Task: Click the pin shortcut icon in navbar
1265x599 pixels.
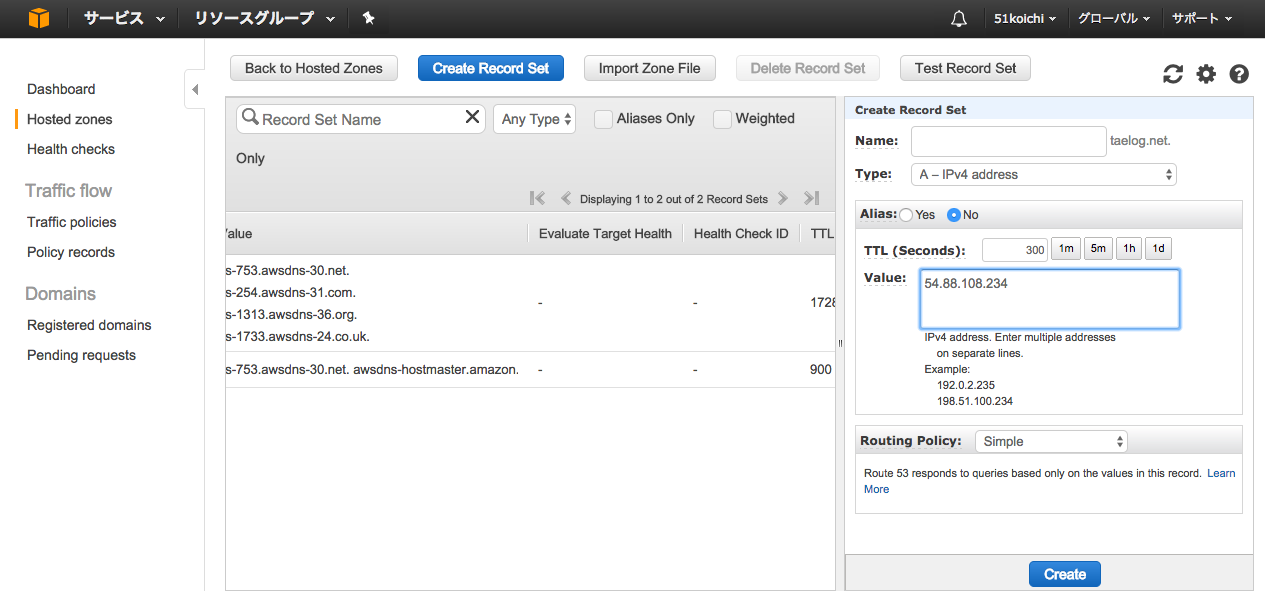Action: pyautogui.click(x=368, y=18)
